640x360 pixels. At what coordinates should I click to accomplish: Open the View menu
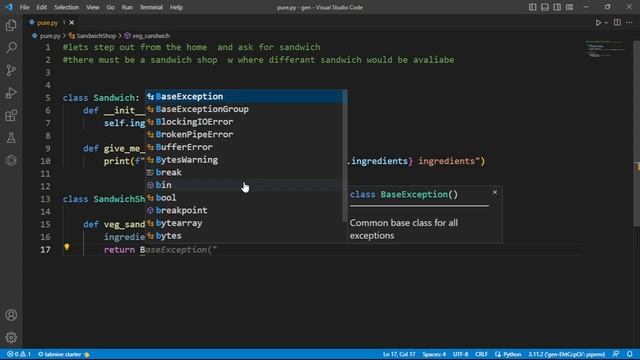(x=93, y=7)
